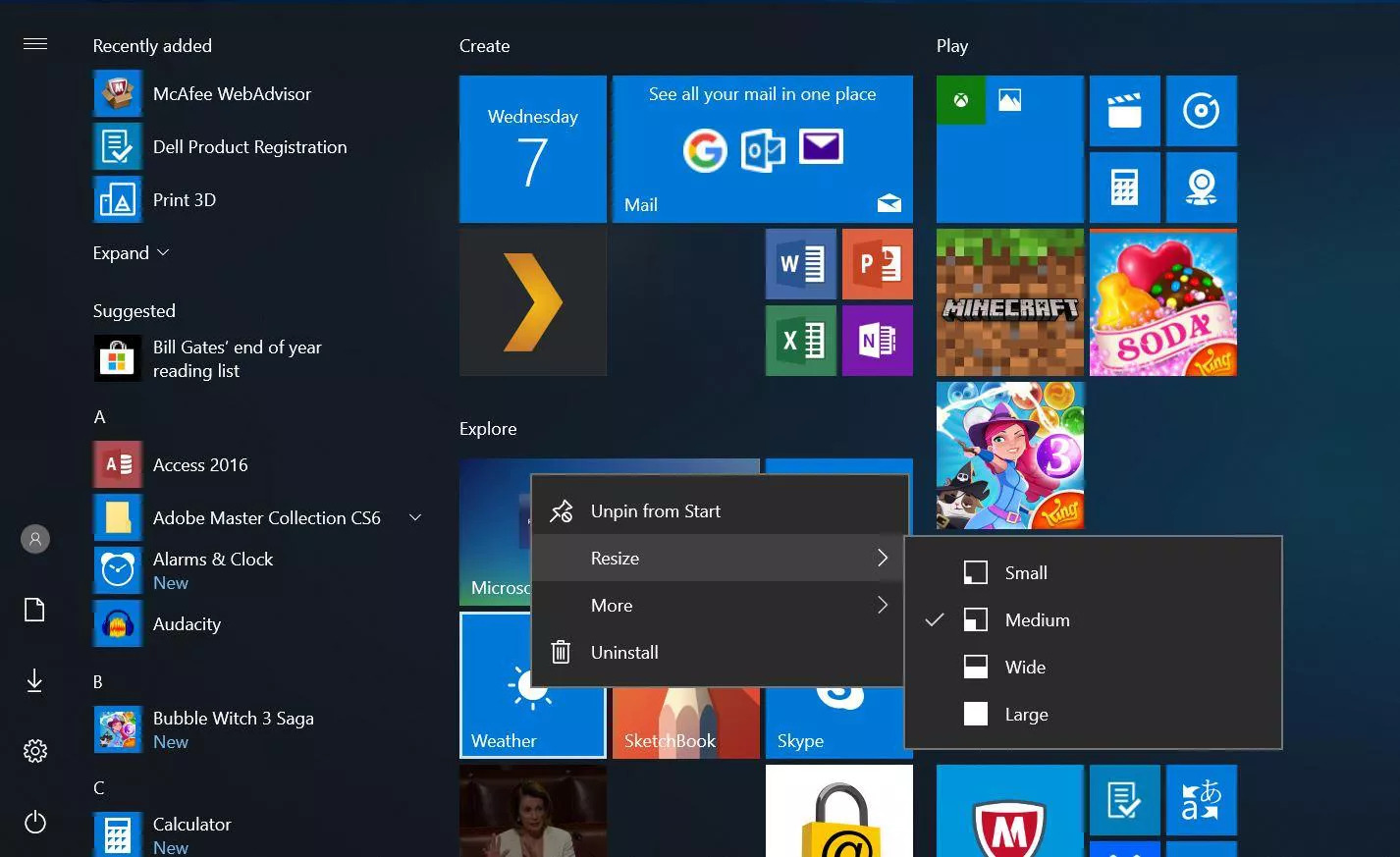Viewport: 1400px width, 857px height.
Task: Open the Maps tile
Action: point(1201,187)
